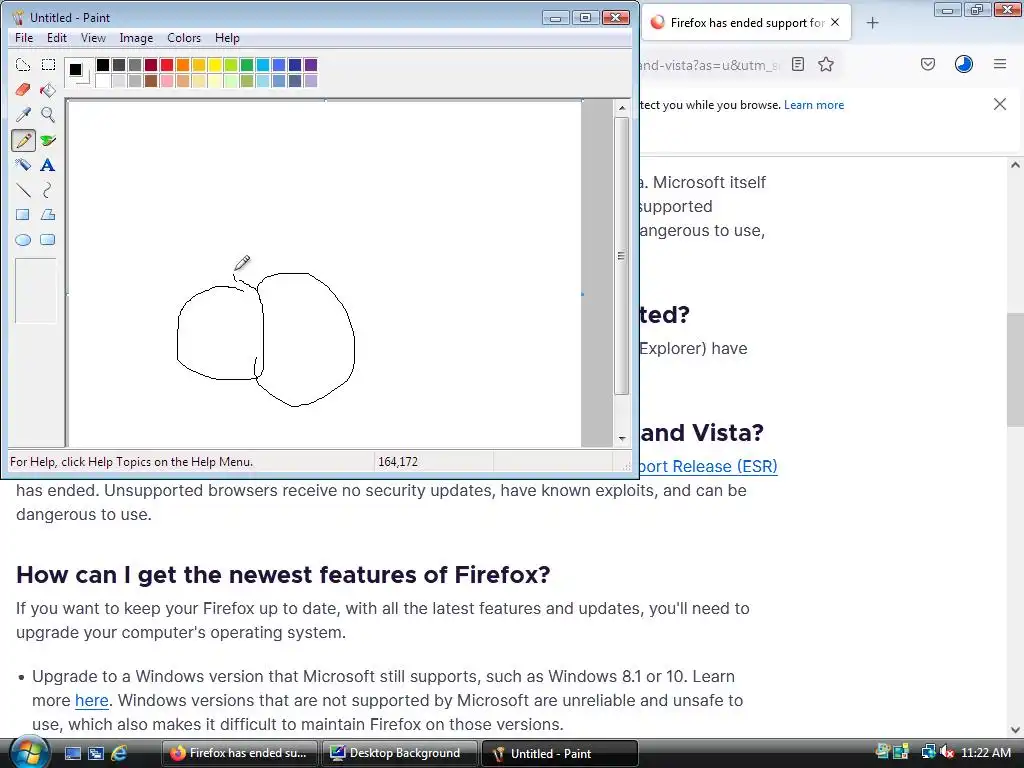1024x768 pixels.
Task: Open the View menu in Paint
Action: point(93,38)
